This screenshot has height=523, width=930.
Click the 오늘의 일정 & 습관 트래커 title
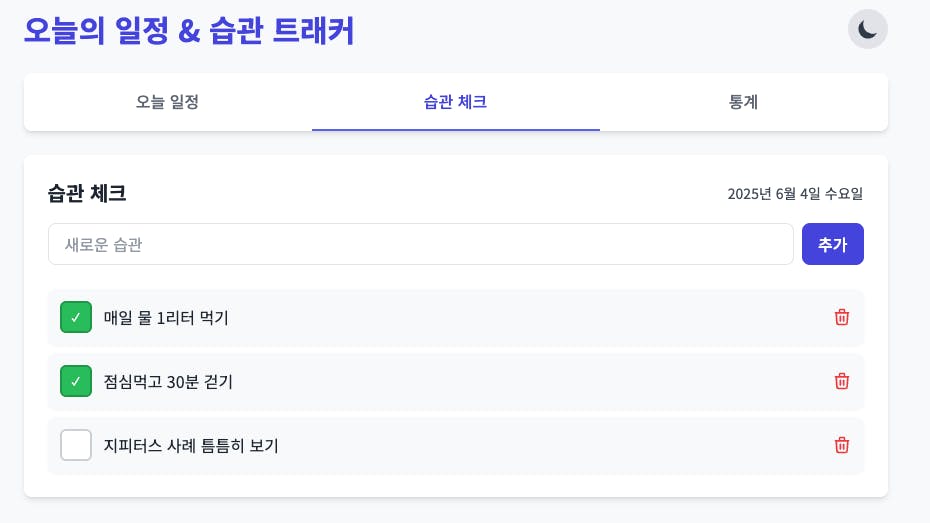pyautogui.click(x=189, y=30)
